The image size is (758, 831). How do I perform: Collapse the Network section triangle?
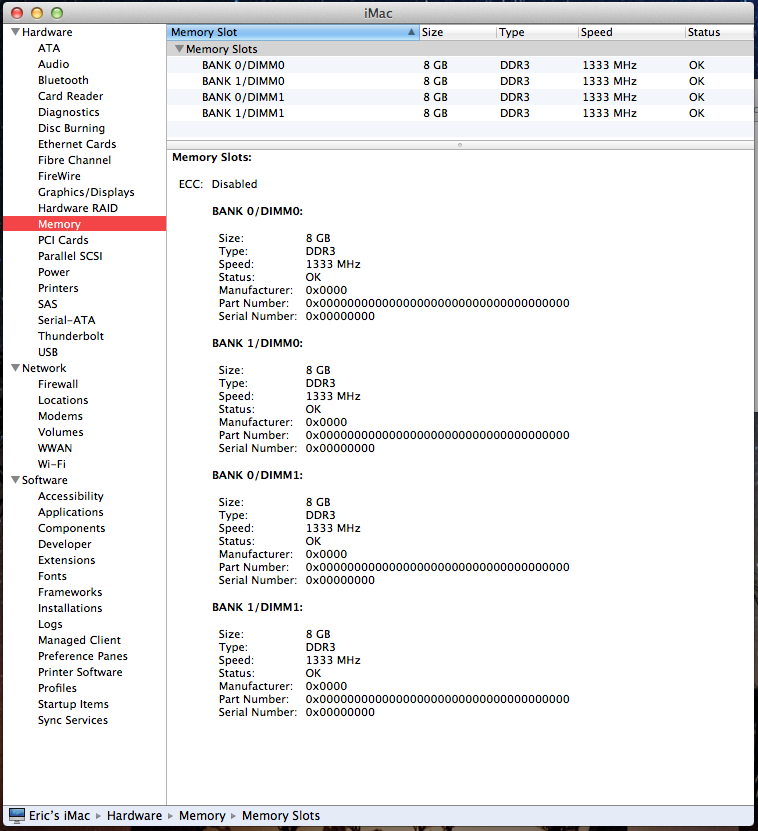coord(15,368)
